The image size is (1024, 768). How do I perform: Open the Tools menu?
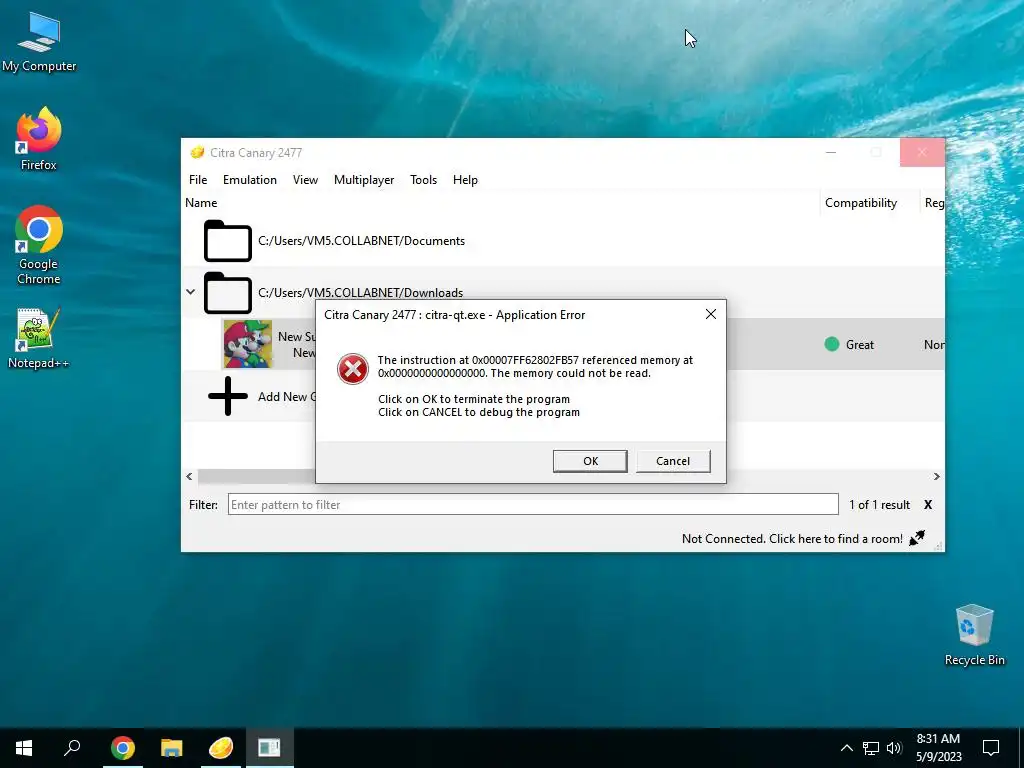click(423, 180)
